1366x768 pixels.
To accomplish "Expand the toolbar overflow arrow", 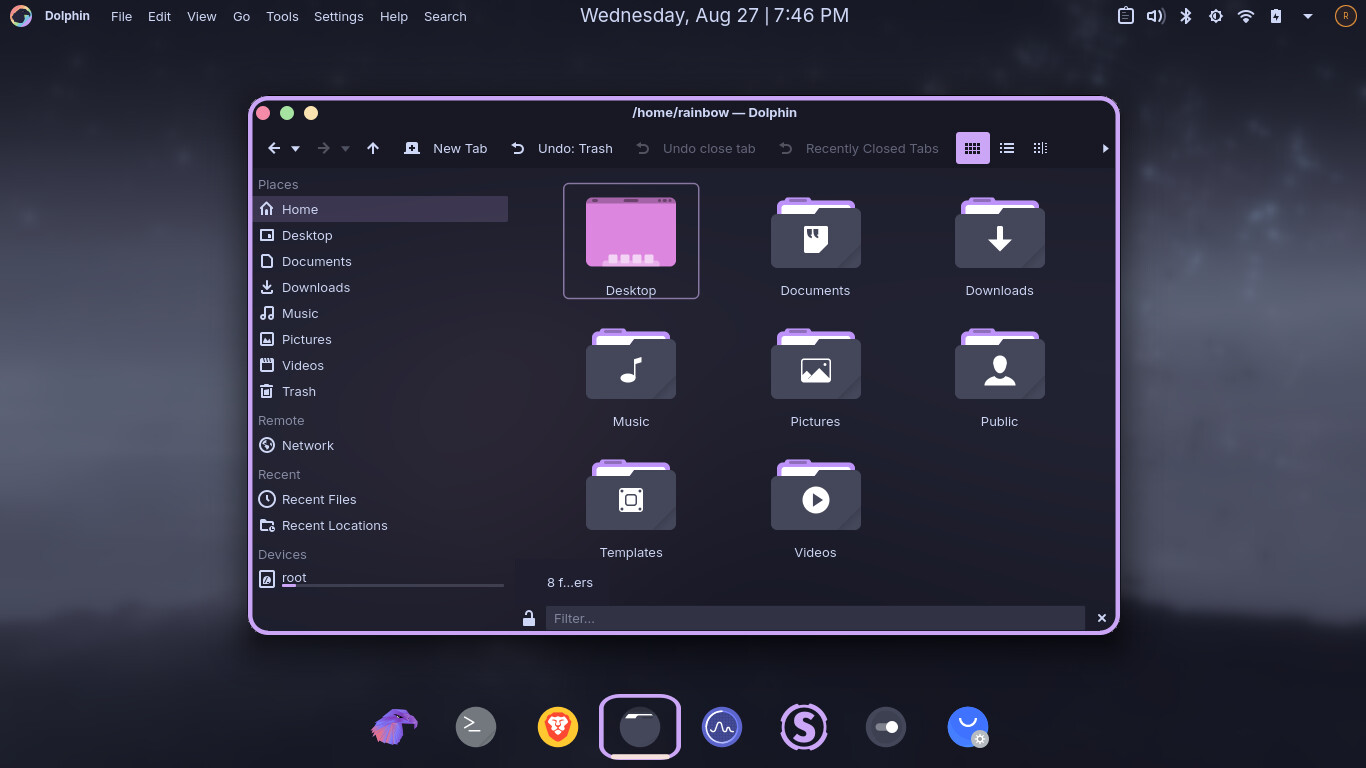I will (1105, 149).
